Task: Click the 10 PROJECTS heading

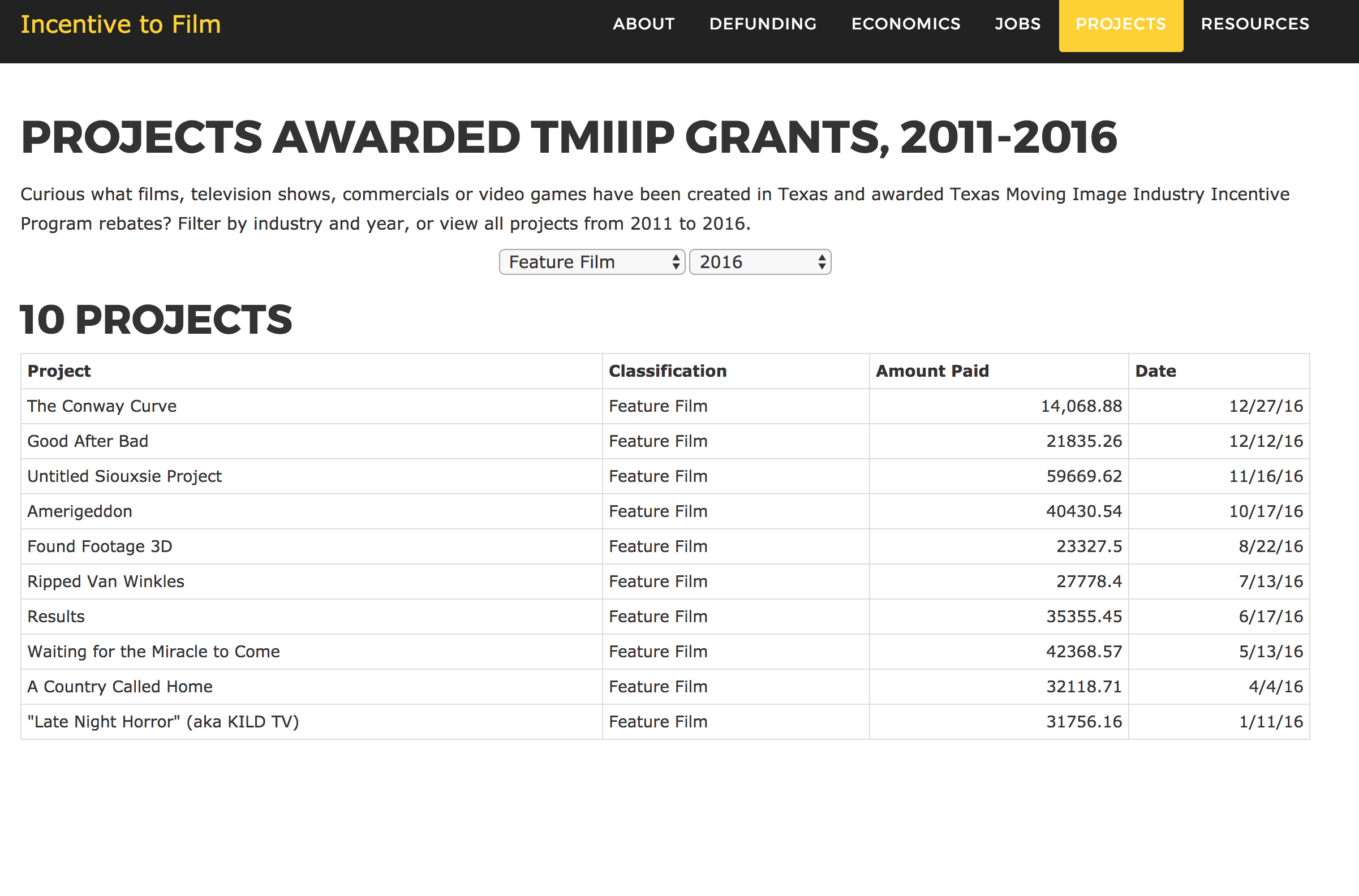Action: tap(156, 320)
